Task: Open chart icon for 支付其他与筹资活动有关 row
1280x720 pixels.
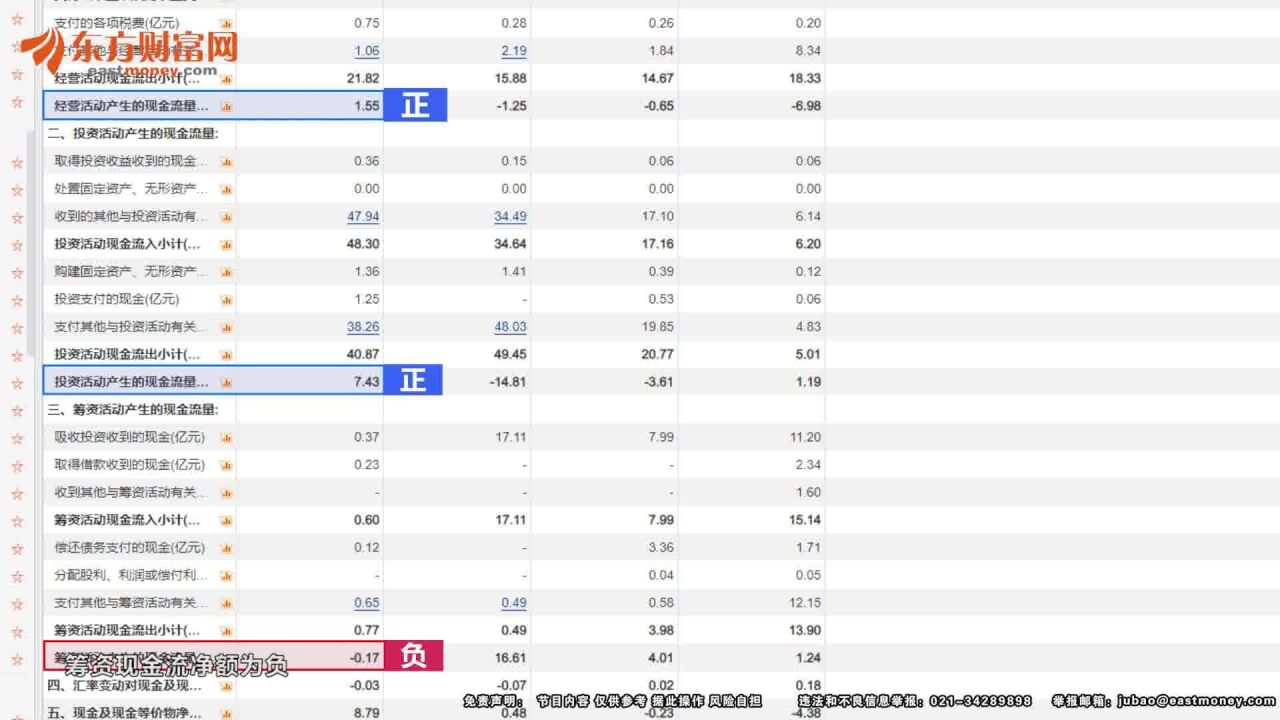Action: click(226, 603)
